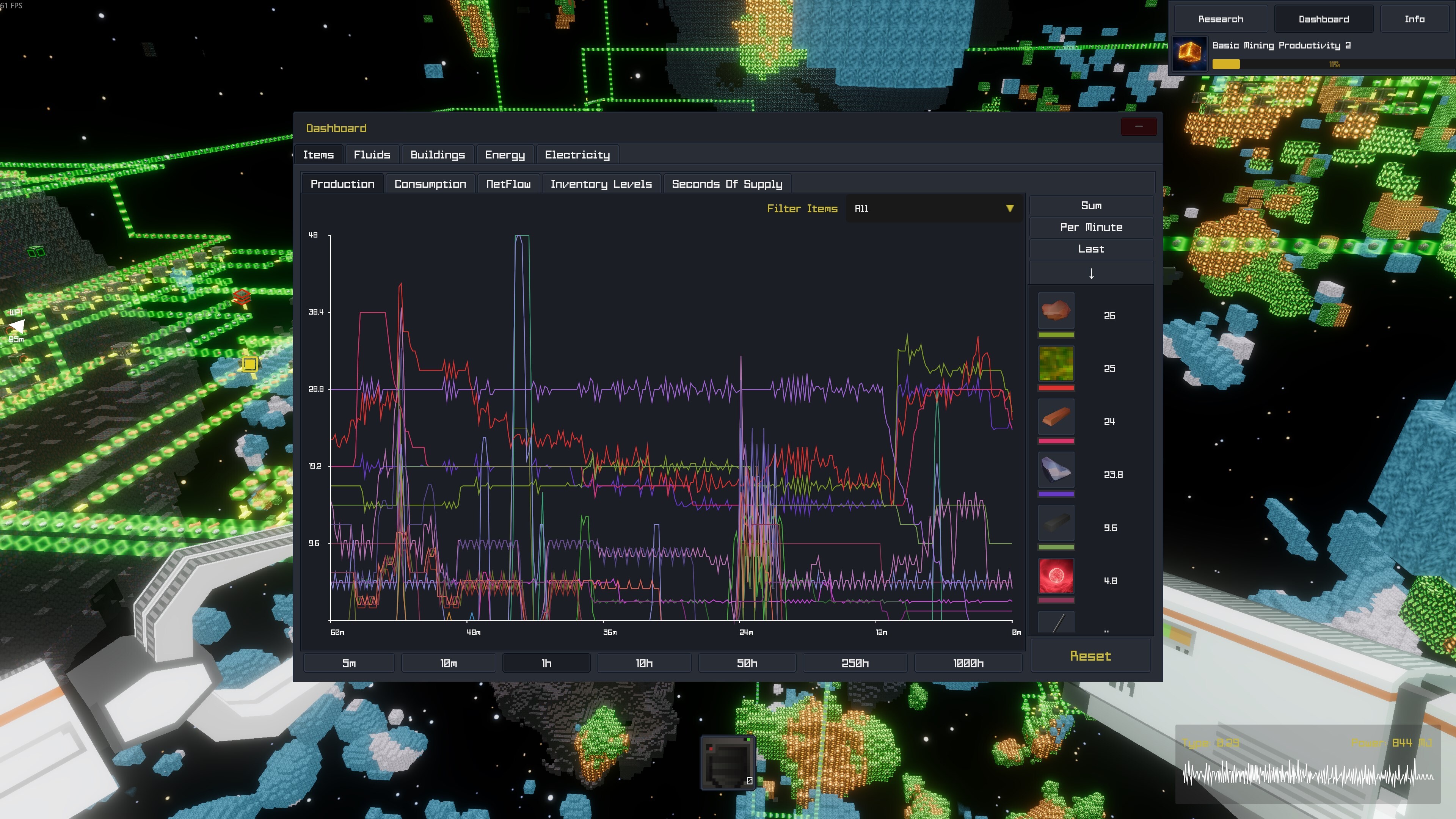Select the 1000h time range
This screenshot has width=1456, height=819.
coord(968,662)
